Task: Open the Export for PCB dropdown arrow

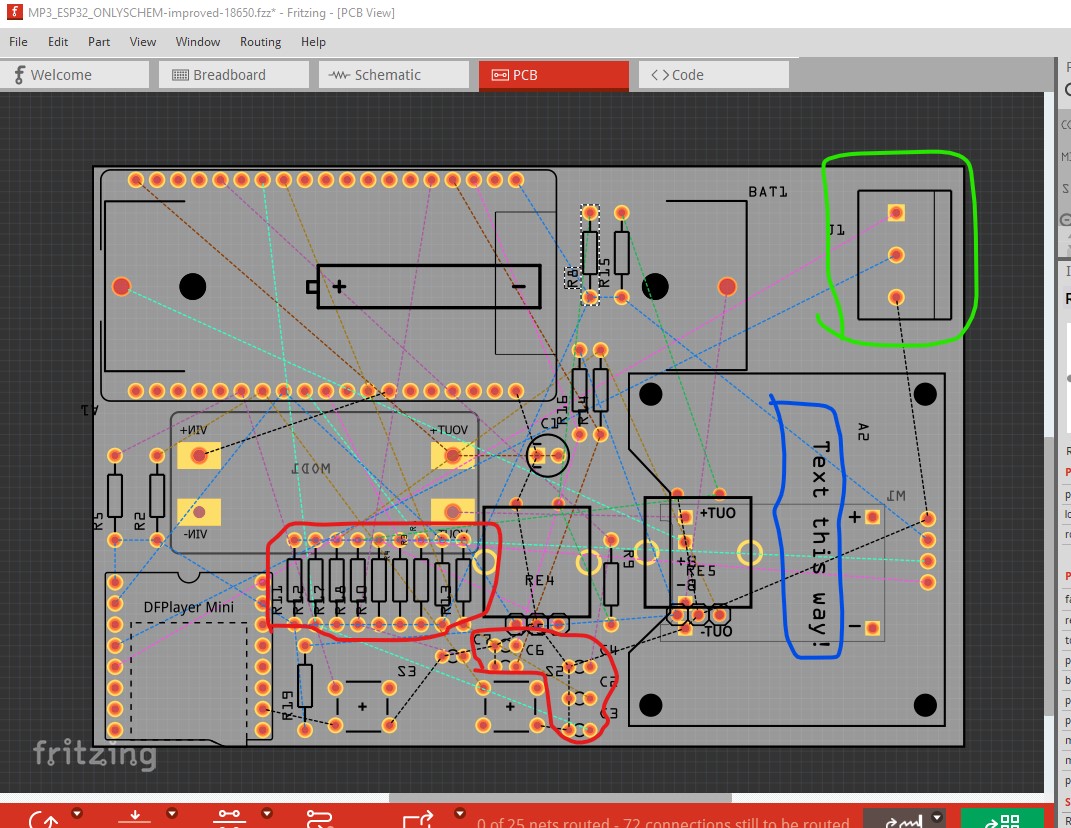Action: click(x=460, y=813)
